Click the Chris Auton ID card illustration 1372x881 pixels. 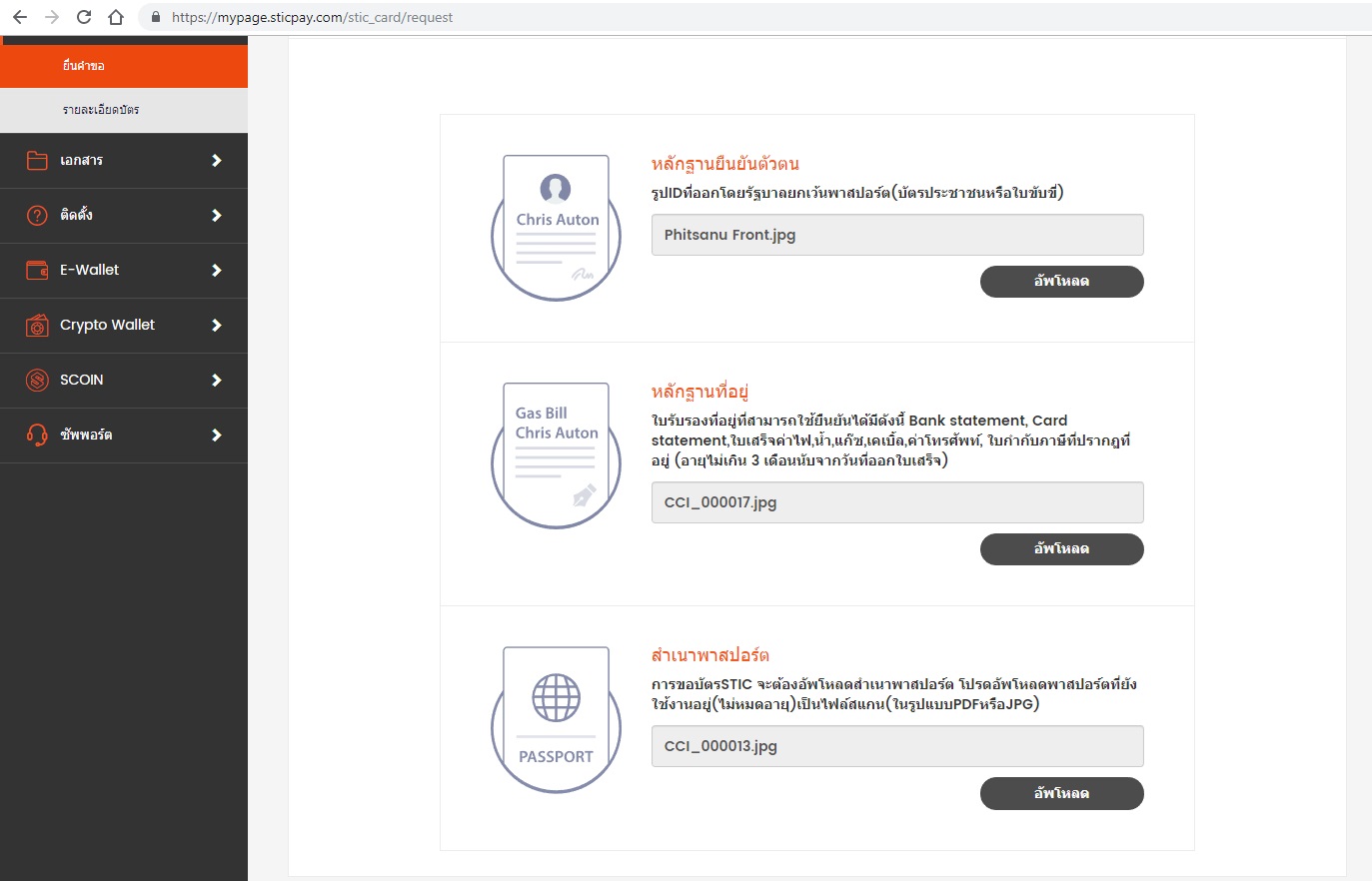pos(557,228)
